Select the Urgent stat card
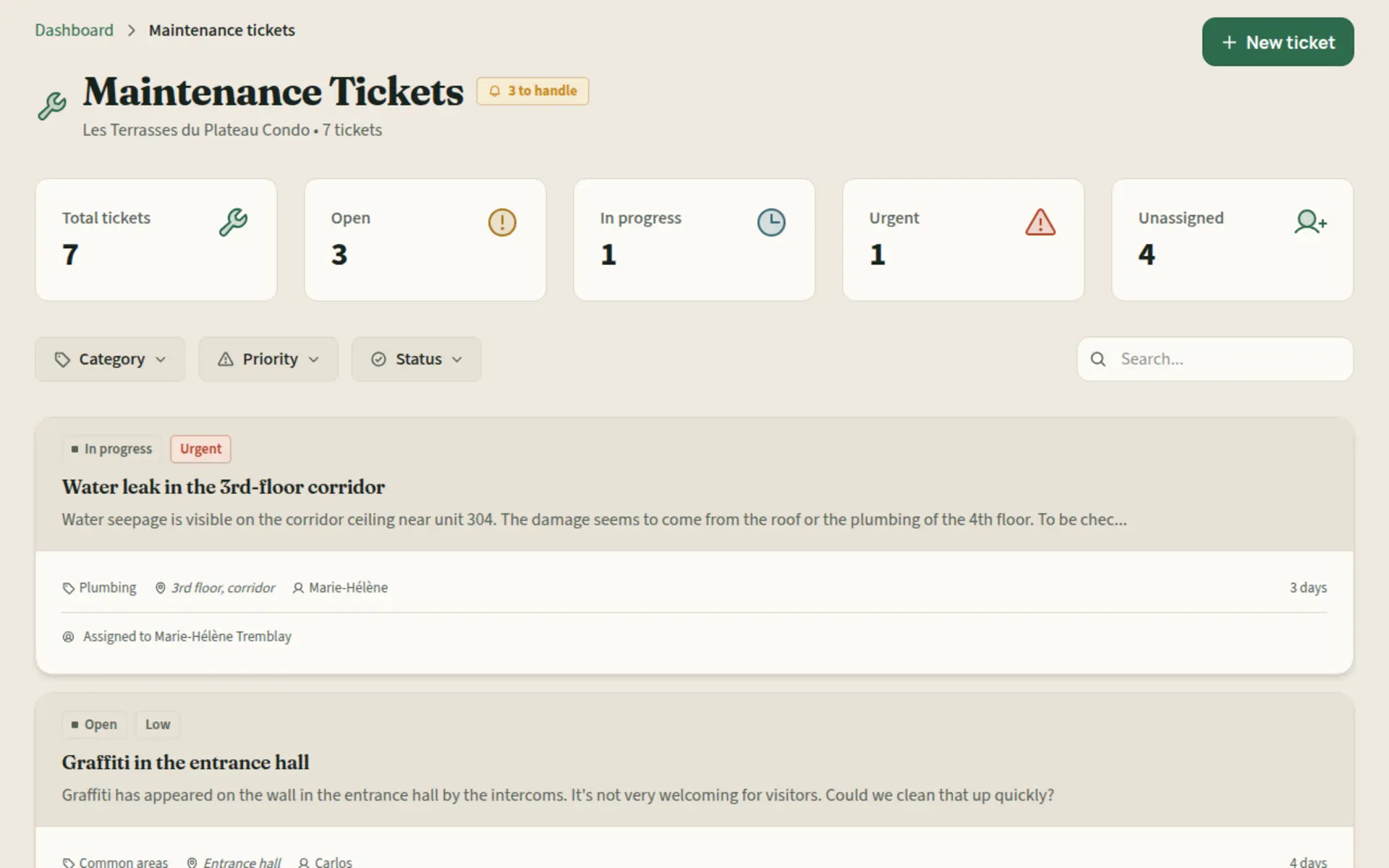Viewport: 1389px width, 868px height. (964, 240)
